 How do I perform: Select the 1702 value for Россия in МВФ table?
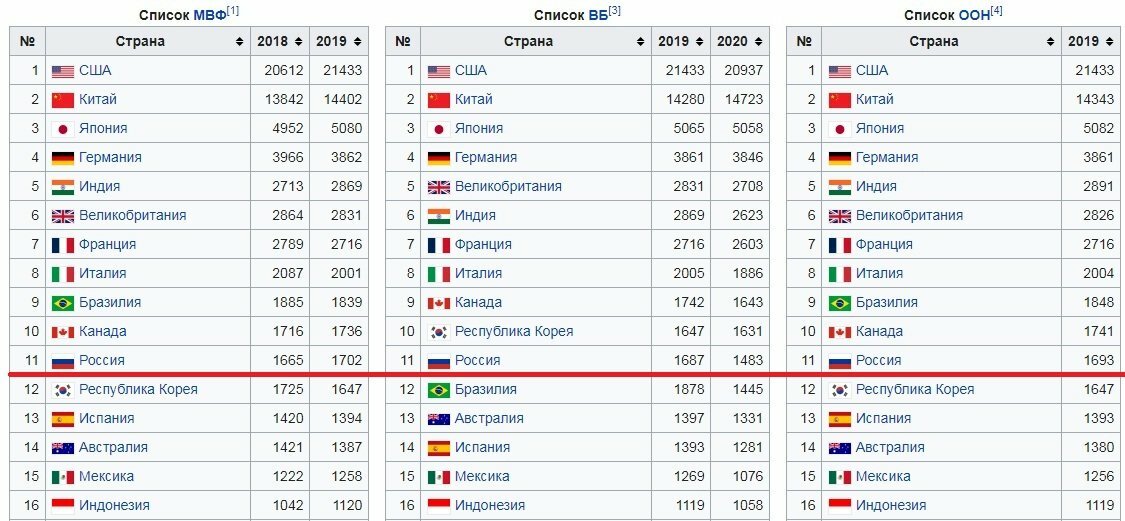tap(346, 360)
